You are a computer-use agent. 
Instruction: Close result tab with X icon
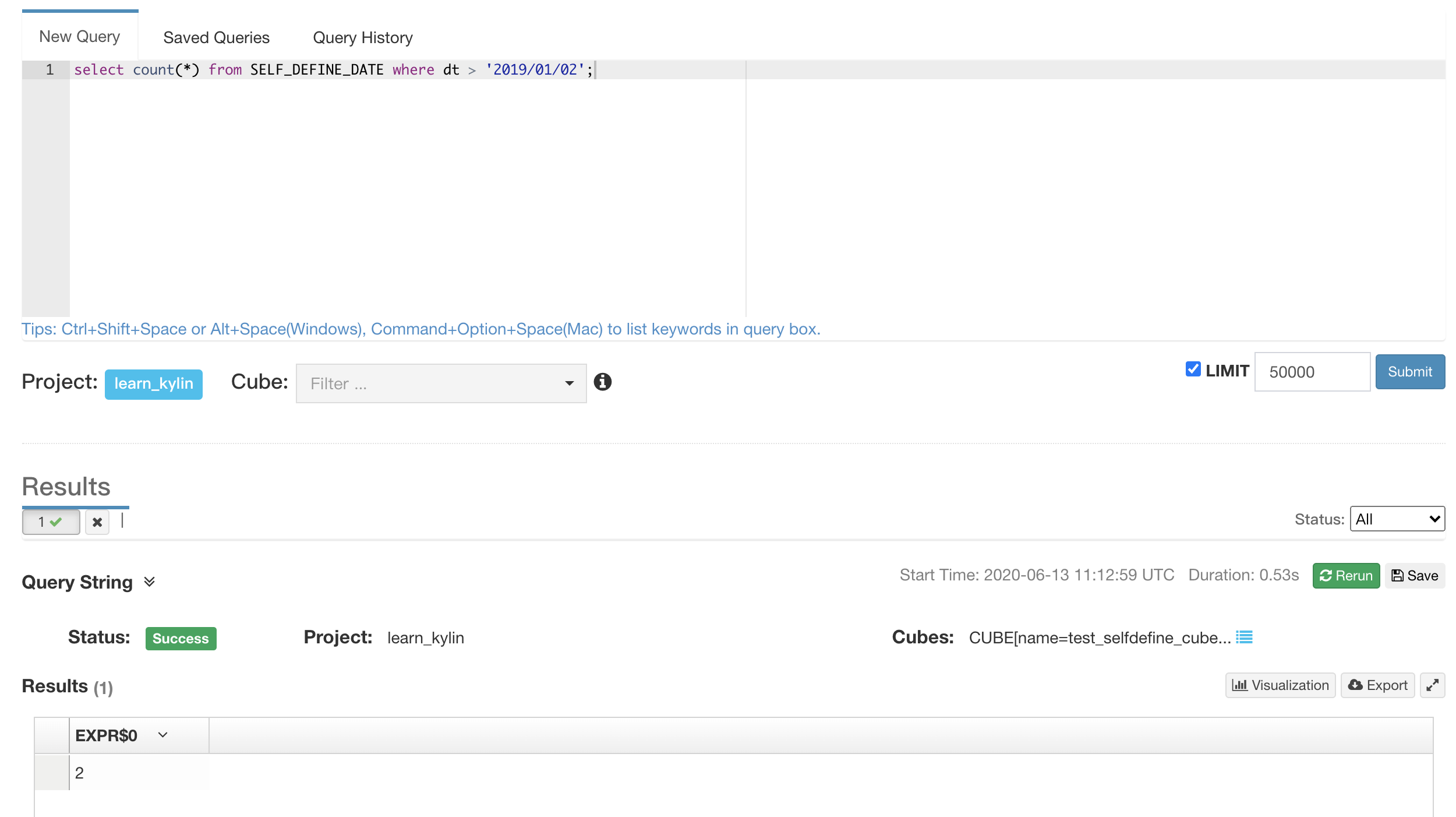coord(97,522)
